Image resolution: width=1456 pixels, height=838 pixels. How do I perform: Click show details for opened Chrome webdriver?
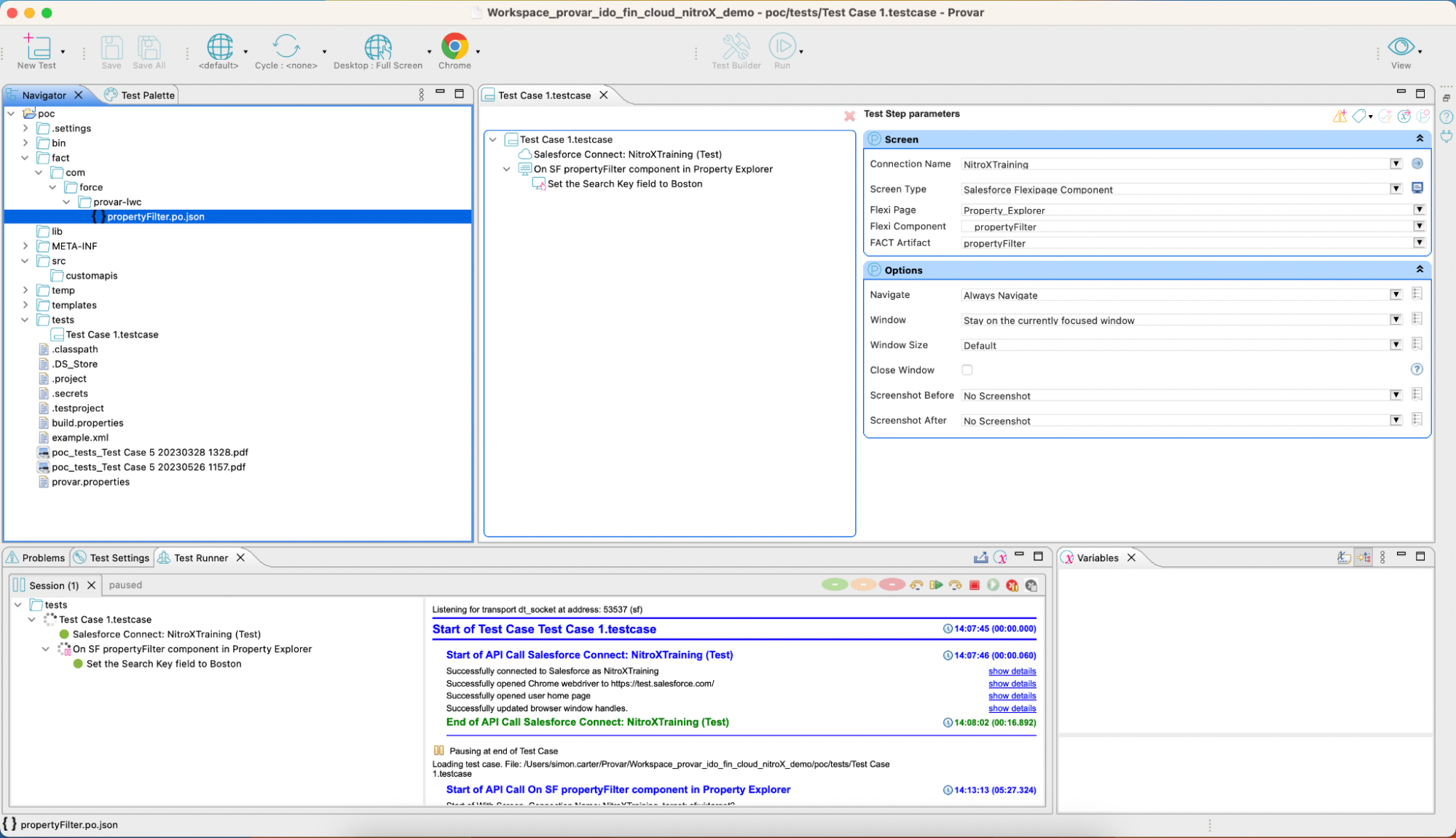(1012, 684)
